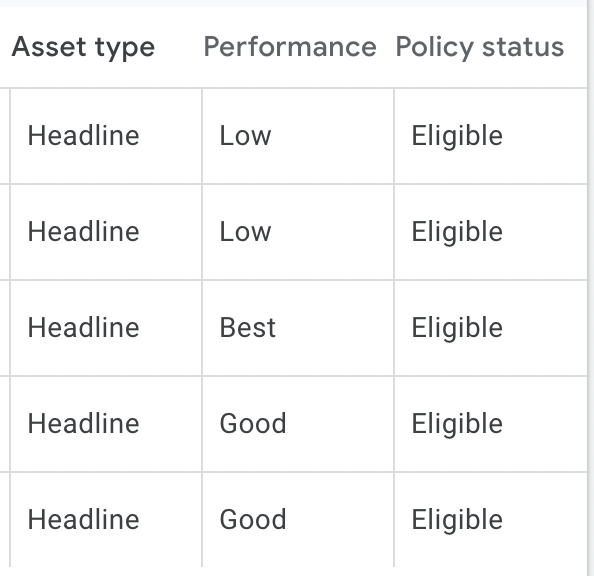Click Eligible status in the last row
The image size is (594, 576).
click(457, 520)
